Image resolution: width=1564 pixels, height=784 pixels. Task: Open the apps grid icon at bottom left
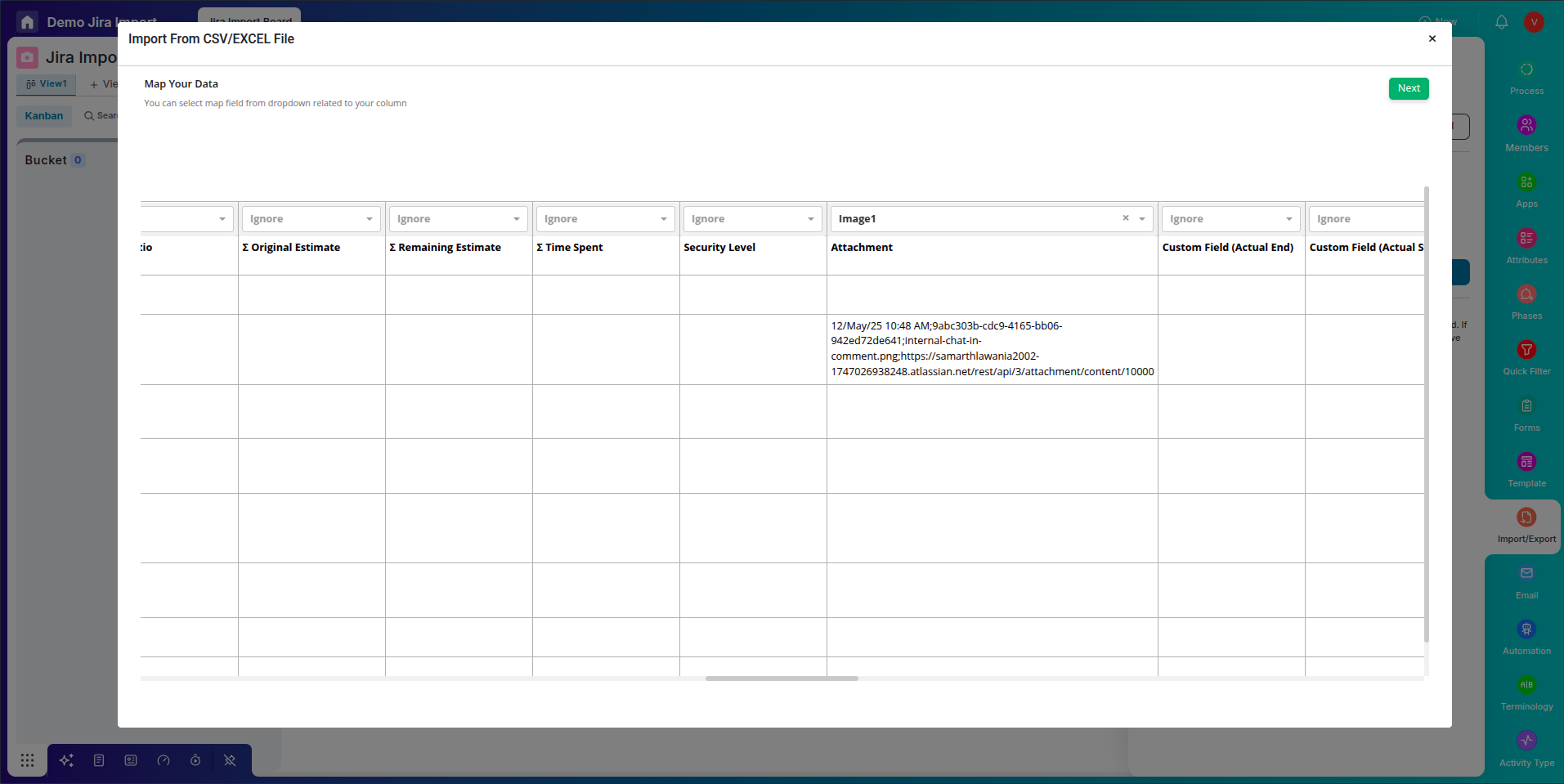(27, 760)
